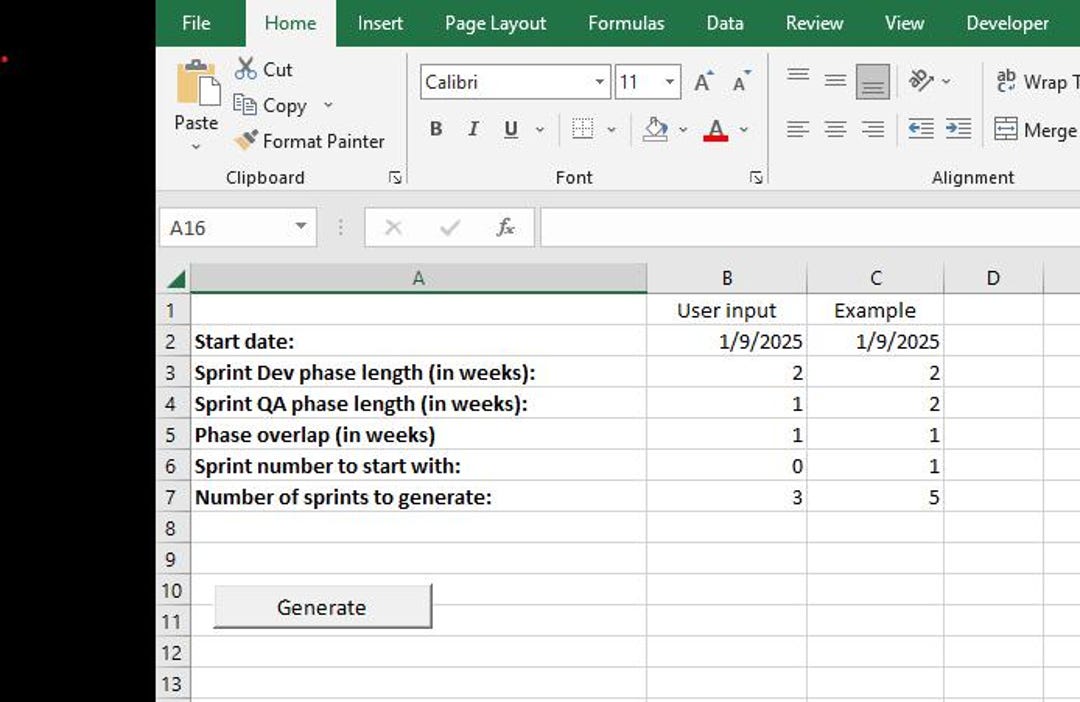
Task: Click the Increase Indent icon
Action: click(957, 129)
